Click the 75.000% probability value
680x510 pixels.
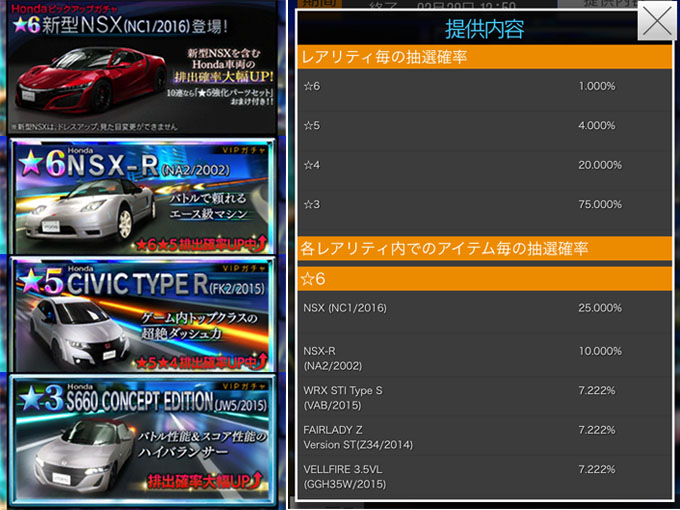[x=600, y=204]
